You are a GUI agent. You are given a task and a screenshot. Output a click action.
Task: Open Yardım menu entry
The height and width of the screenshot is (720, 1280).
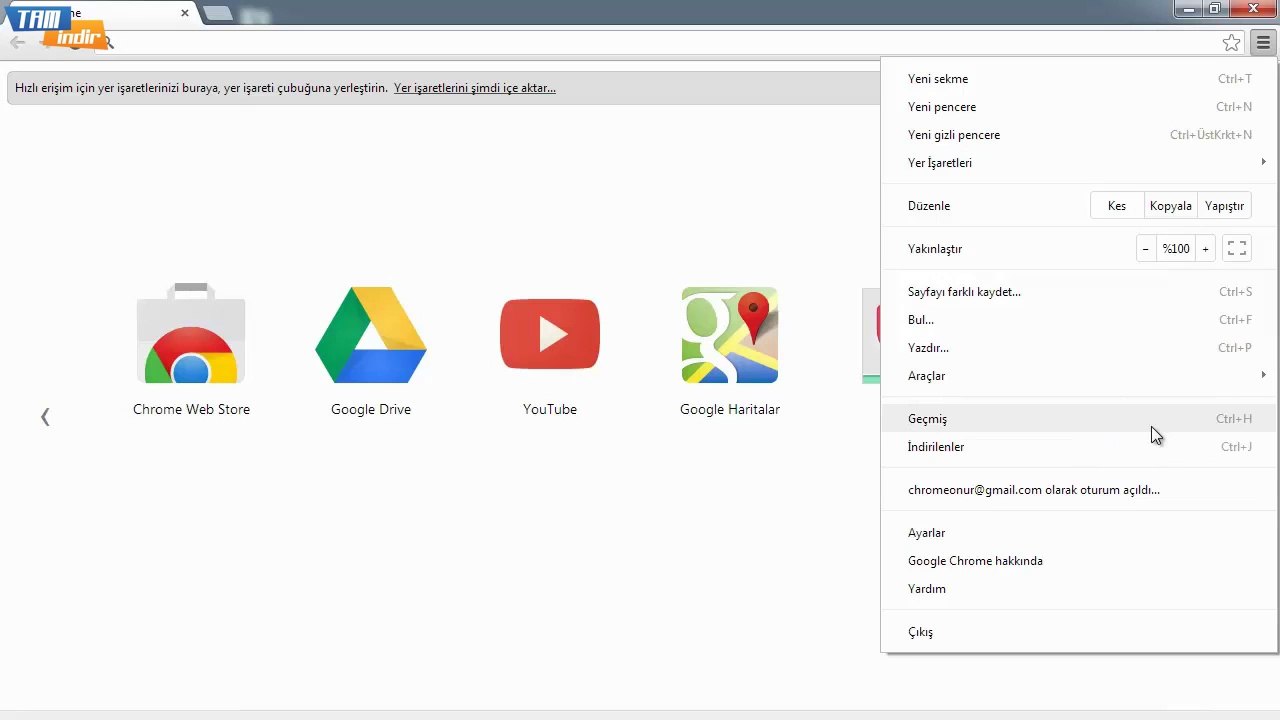[1078, 589]
